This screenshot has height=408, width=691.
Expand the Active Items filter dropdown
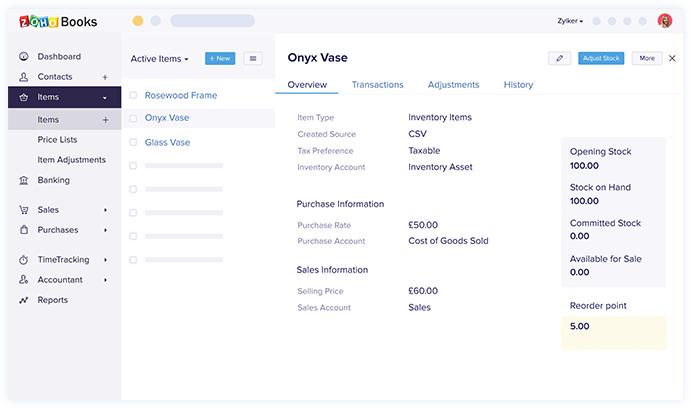click(160, 59)
